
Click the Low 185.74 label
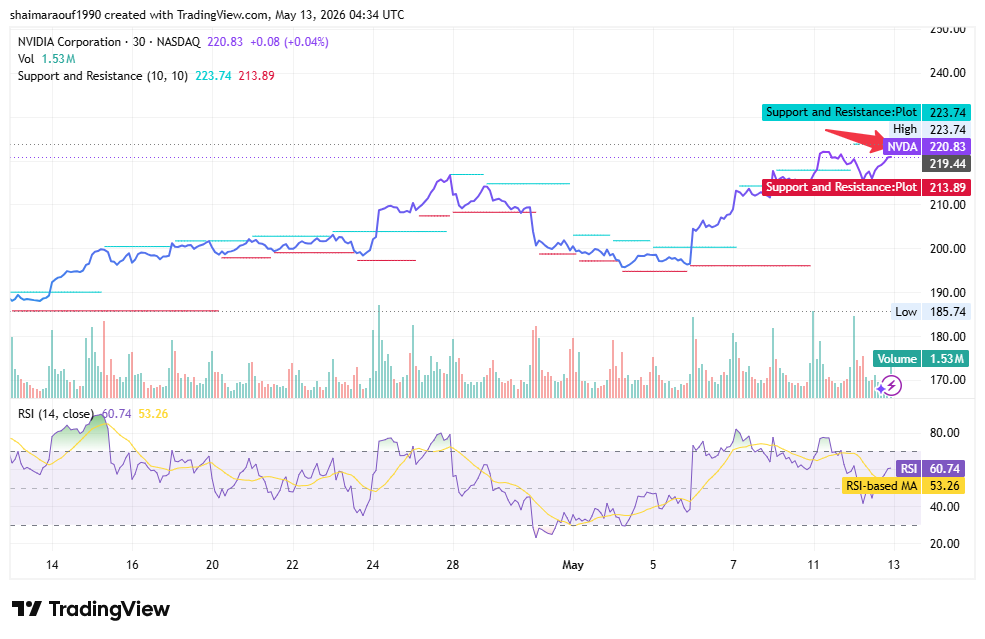[x=931, y=312]
